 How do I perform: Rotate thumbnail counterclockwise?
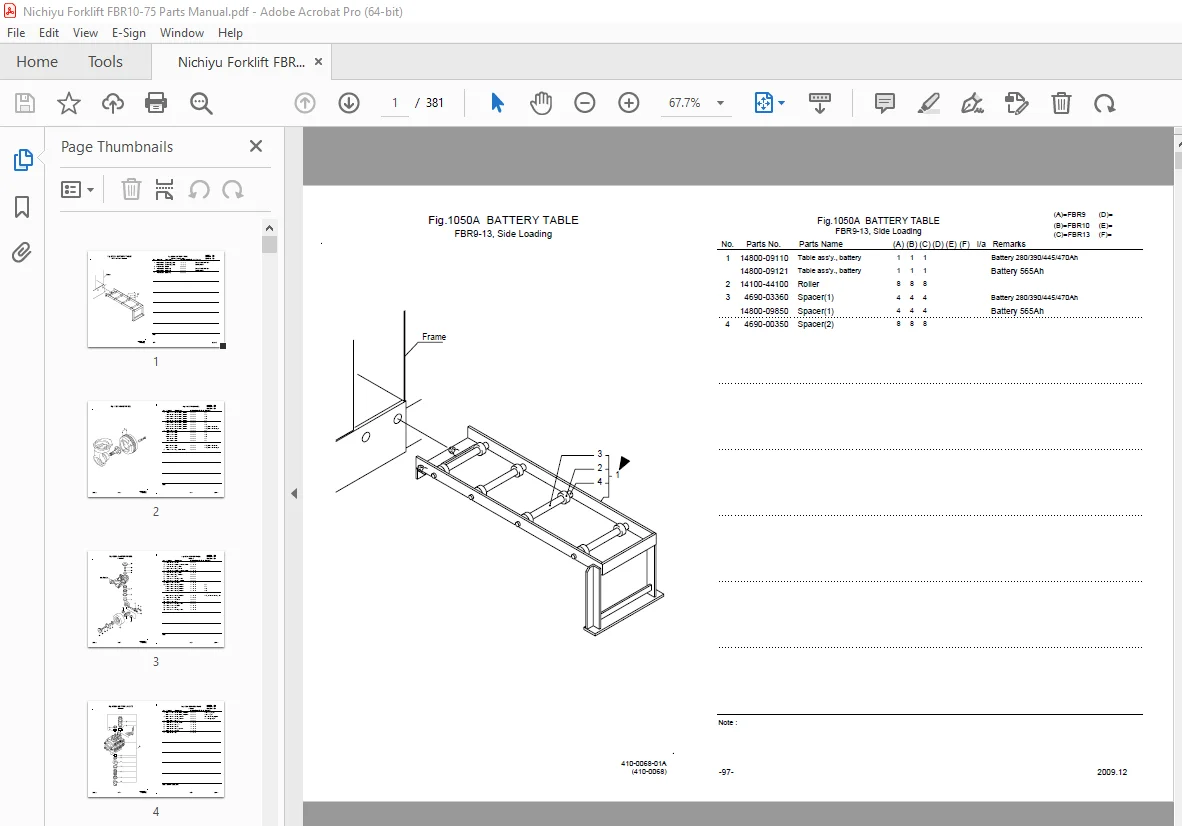(x=199, y=189)
